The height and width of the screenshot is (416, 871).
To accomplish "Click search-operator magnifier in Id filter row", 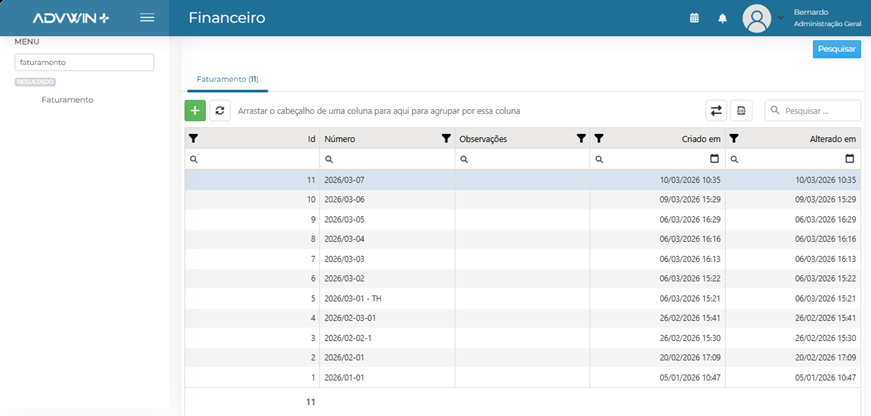I will click(193, 159).
